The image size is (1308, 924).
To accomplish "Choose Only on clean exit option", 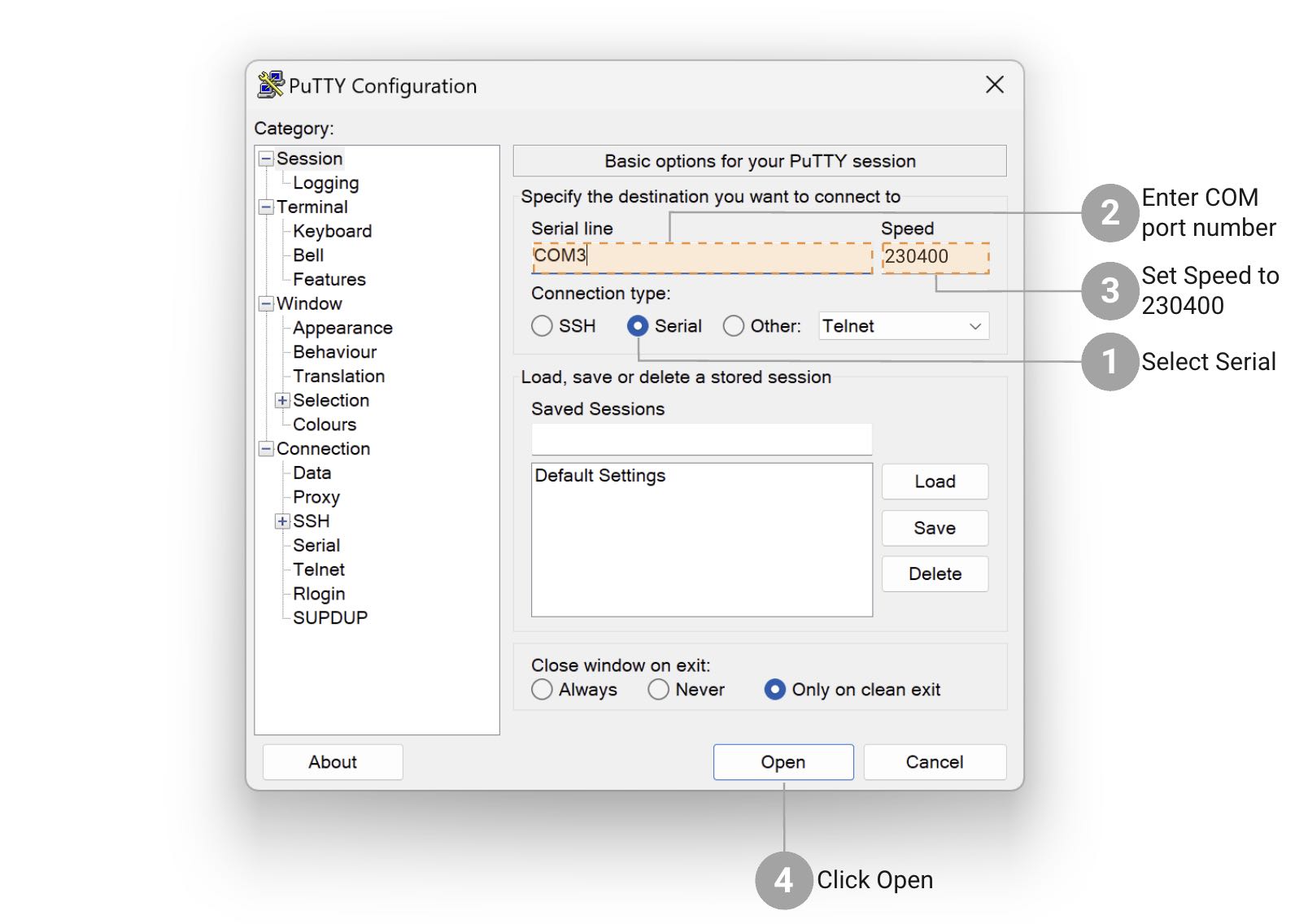I will 775,690.
